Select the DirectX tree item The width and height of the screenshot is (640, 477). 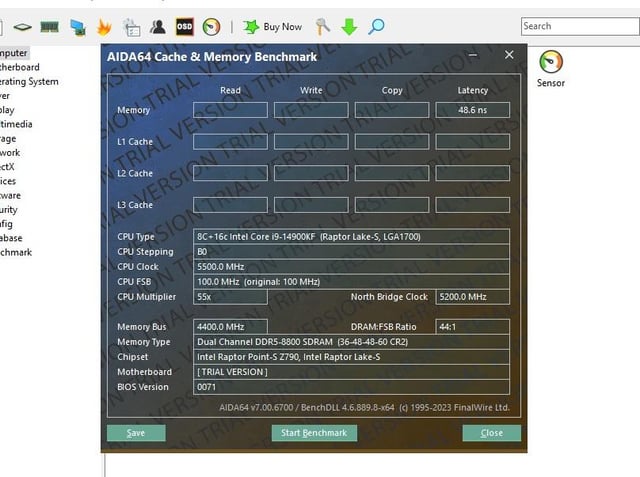7,167
